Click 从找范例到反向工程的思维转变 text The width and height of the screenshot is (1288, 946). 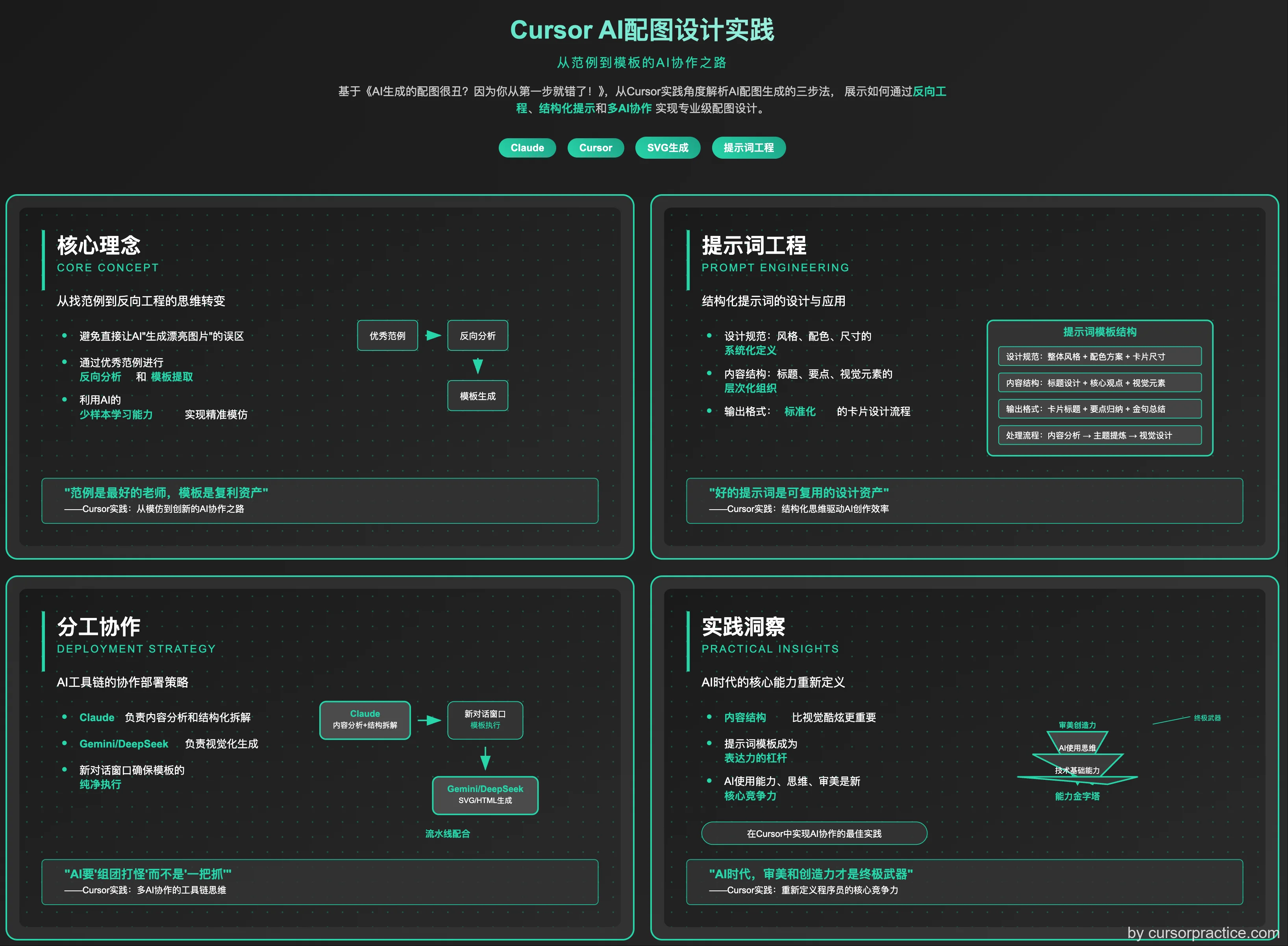[141, 300]
